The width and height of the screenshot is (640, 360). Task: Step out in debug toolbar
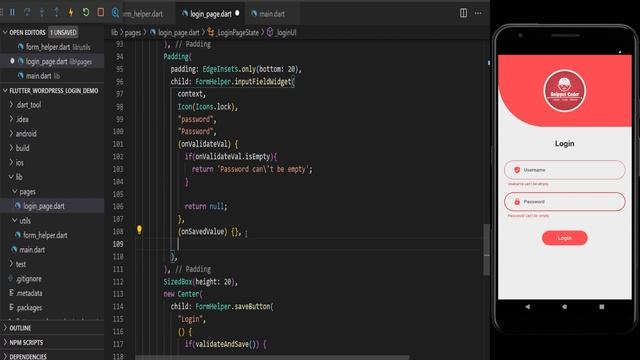[56, 12]
